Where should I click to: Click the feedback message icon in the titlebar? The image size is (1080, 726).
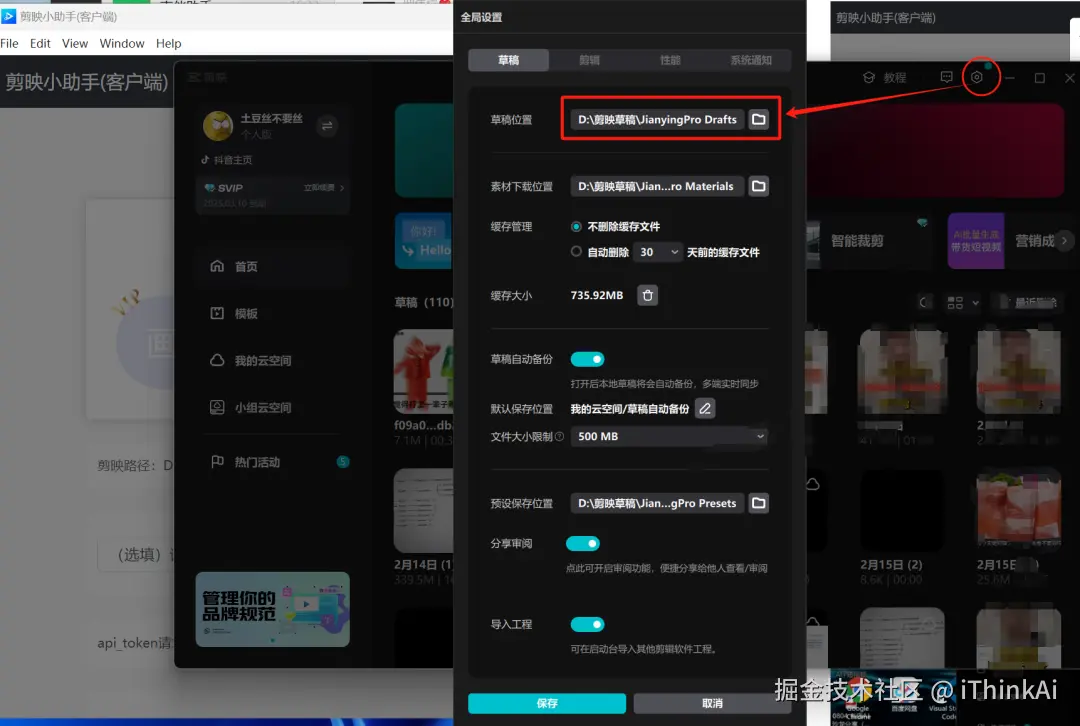946,76
